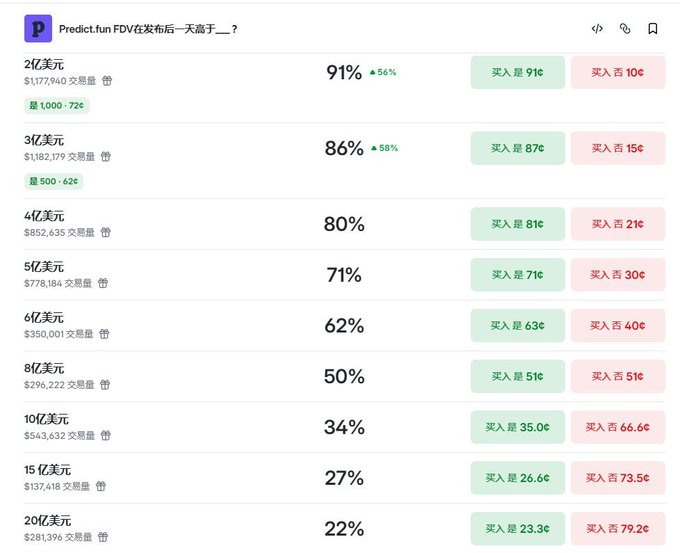Image resolution: width=680 pixels, height=553 pixels.
Task: Select the 10亿美元 outcome label
Action: click(46, 419)
